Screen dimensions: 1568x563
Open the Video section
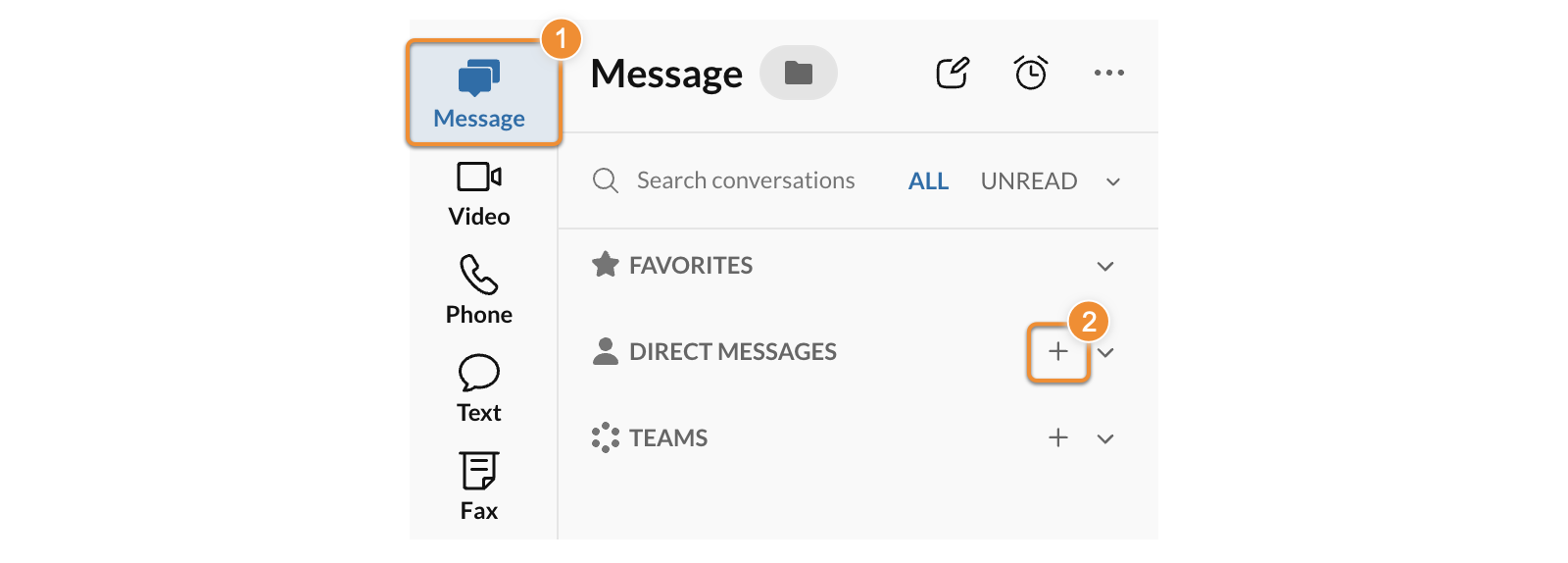tap(479, 194)
